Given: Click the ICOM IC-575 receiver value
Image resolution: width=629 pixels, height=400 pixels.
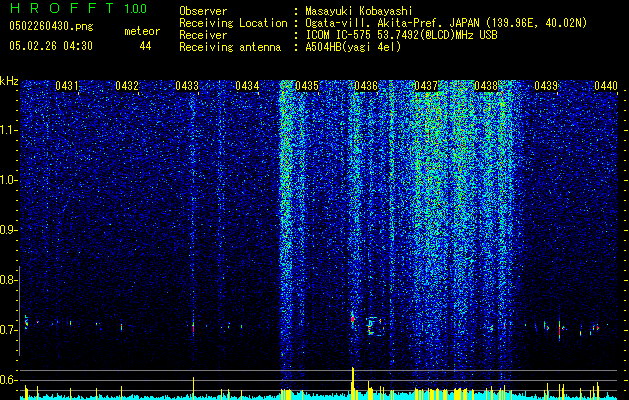Looking at the screenshot, I should [401, 35].
